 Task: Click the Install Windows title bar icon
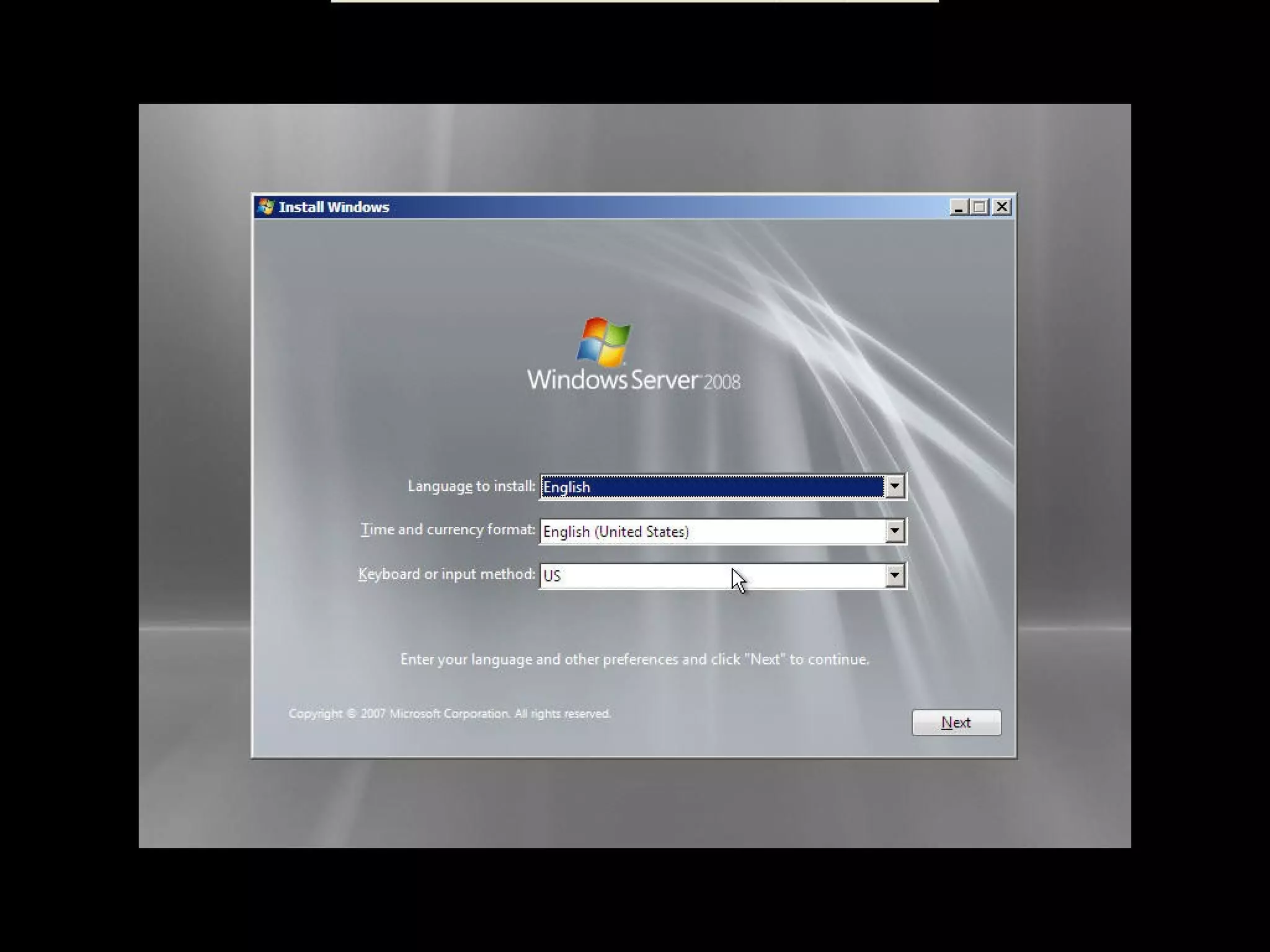[266, 207]
